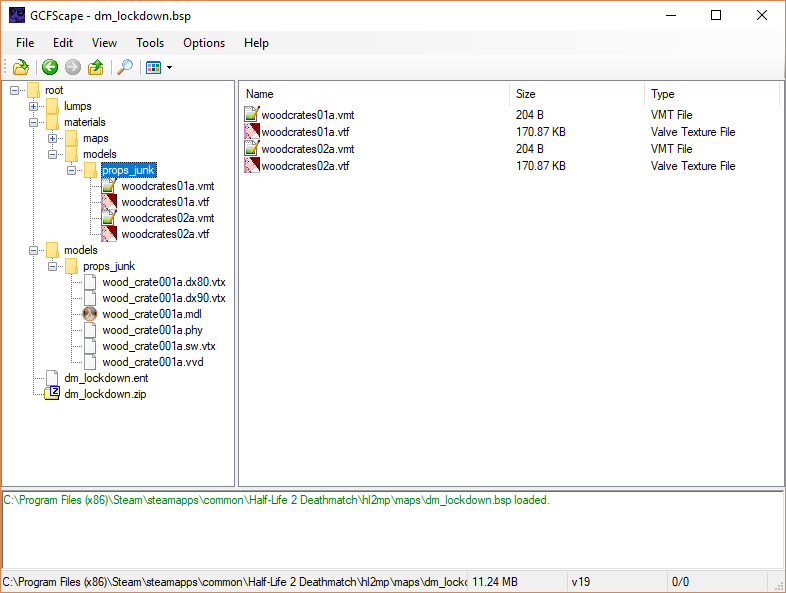The image size is (786, 593).
Task: Minimize the GCFScape window
Action: [671, 16]
